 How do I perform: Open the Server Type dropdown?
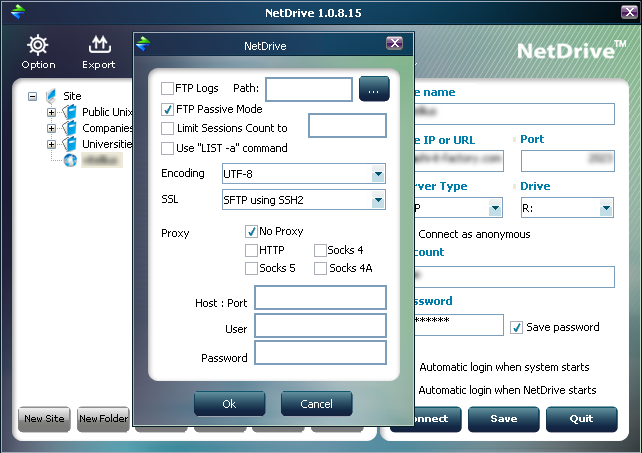495,208
